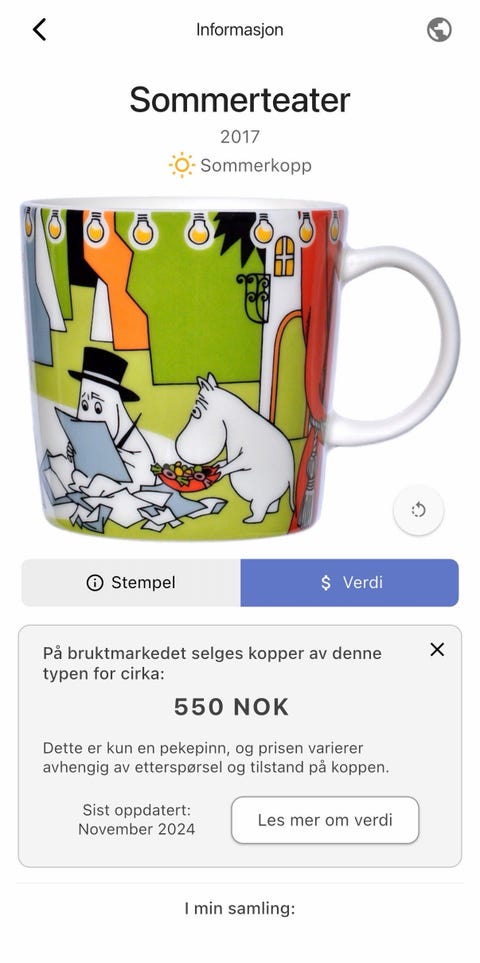Go back with the arrow icon
The image size is (480, 963).
coord(39,29)
